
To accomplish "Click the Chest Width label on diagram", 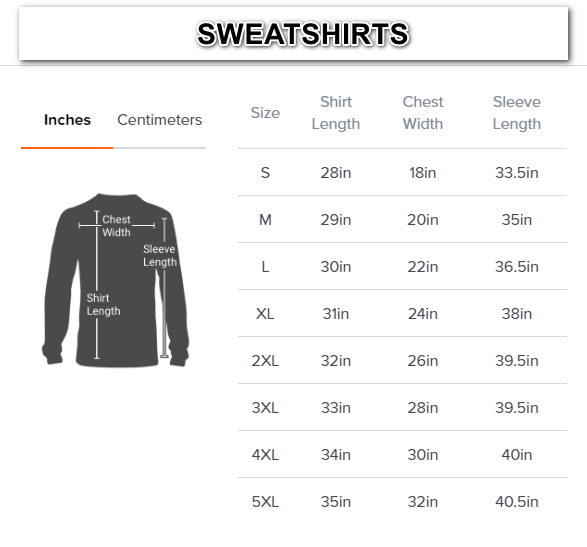I will tap(116, 226).
